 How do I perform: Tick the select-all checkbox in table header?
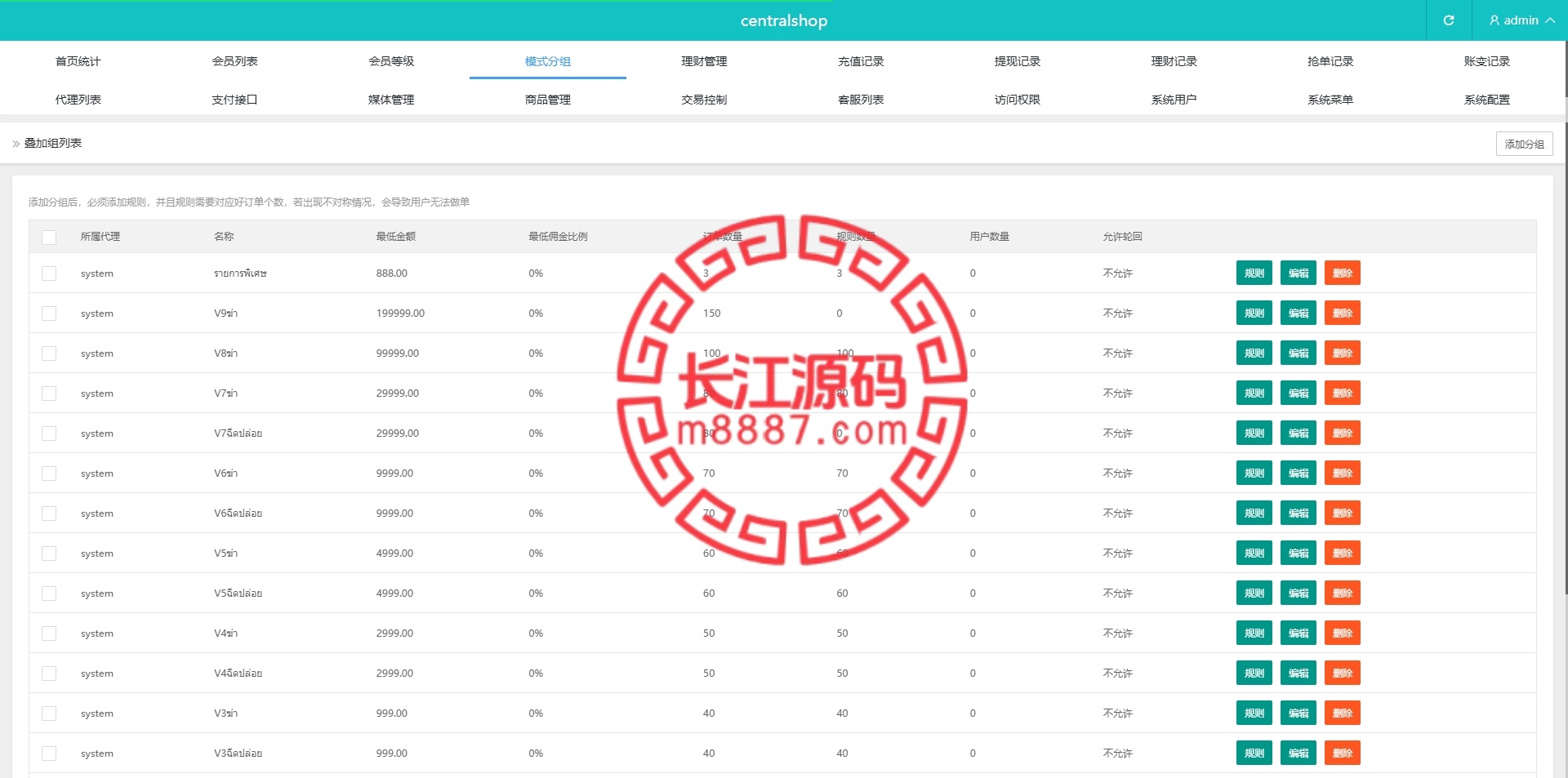point(49,237)
